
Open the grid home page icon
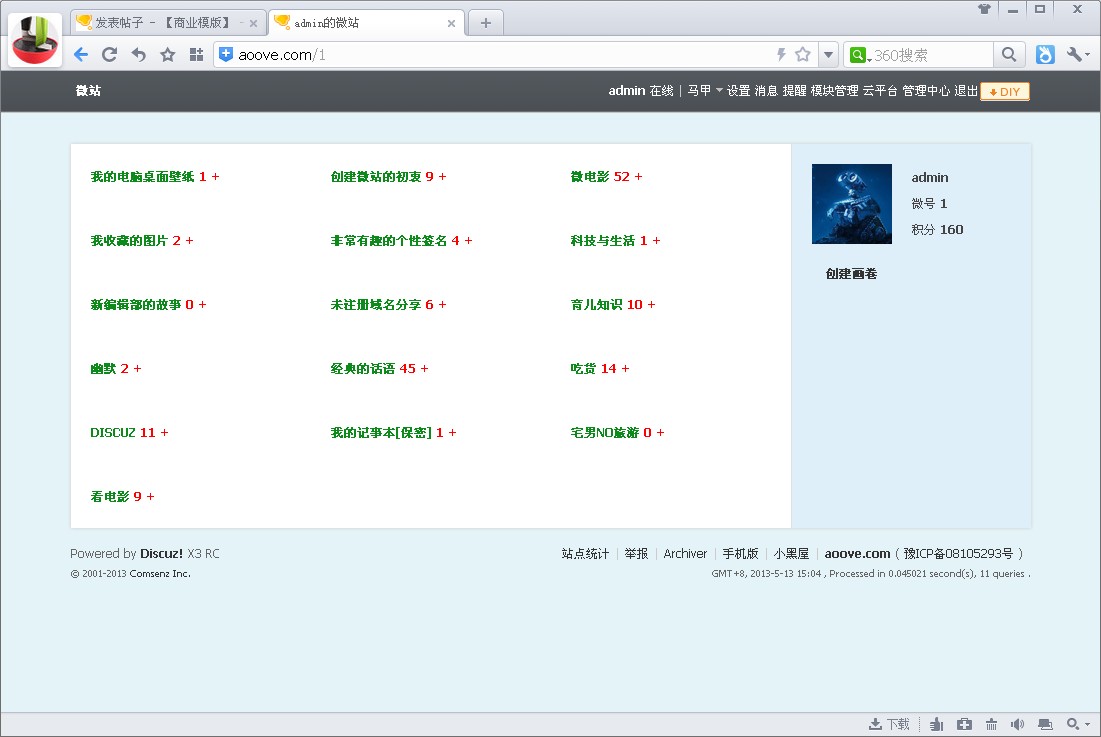(x=196, y=54)
